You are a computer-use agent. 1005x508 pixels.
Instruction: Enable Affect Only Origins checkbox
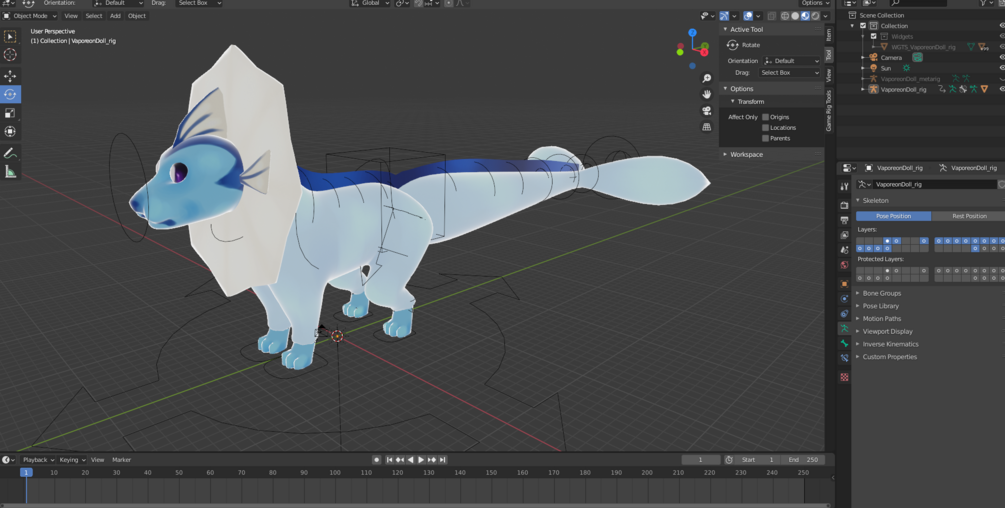pos(765,117)
